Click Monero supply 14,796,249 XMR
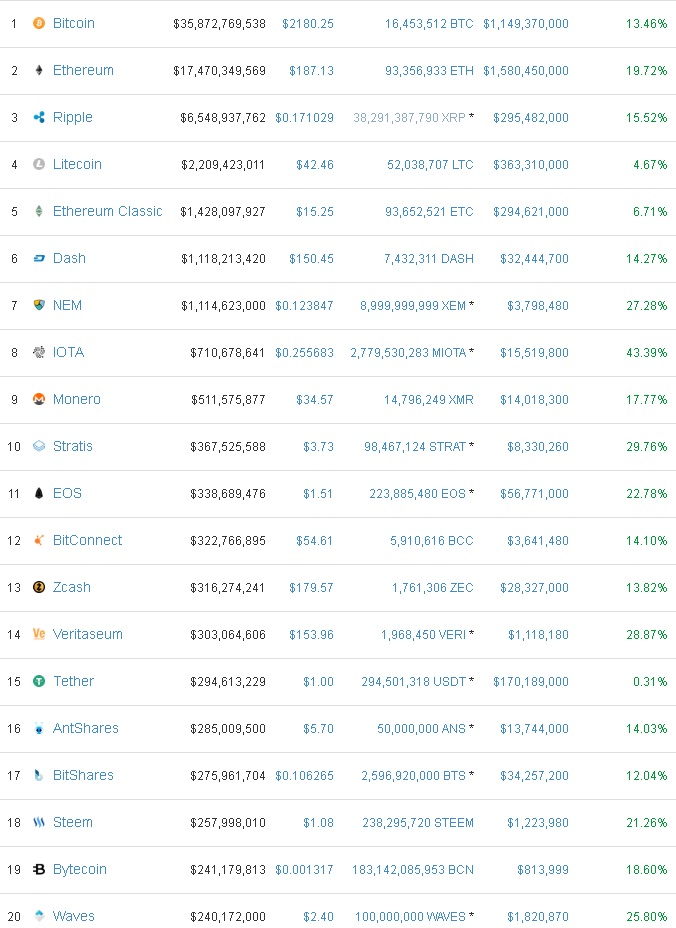Image resolution: width=676 pixels, height=928 pixels. pyautogui.click(x=429, y=399)
